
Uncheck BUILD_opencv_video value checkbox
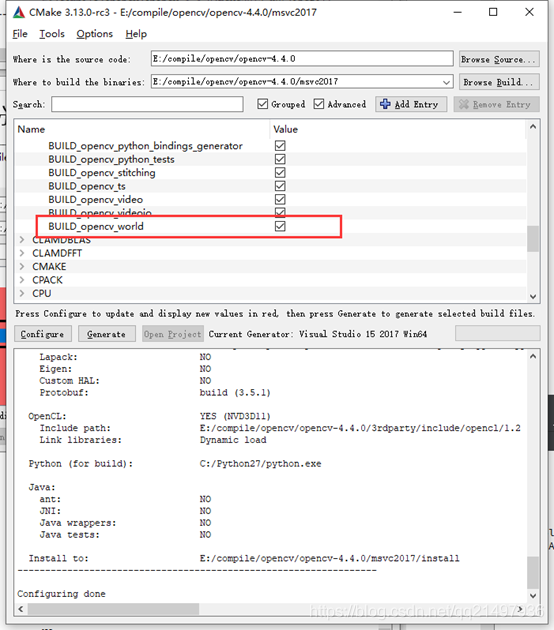point(280,199)
